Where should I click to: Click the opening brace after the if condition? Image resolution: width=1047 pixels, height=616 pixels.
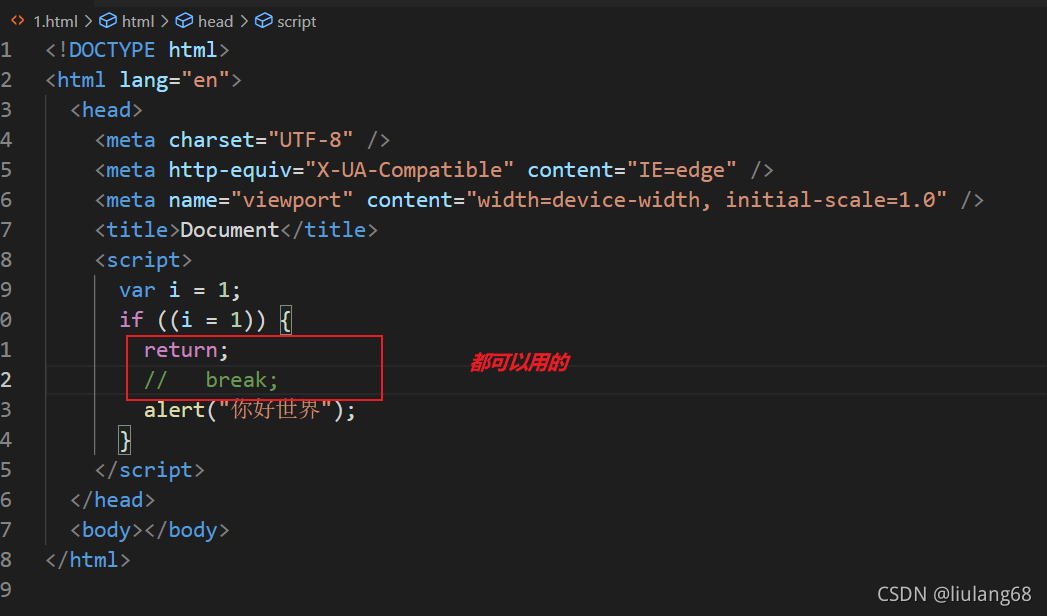285,320
